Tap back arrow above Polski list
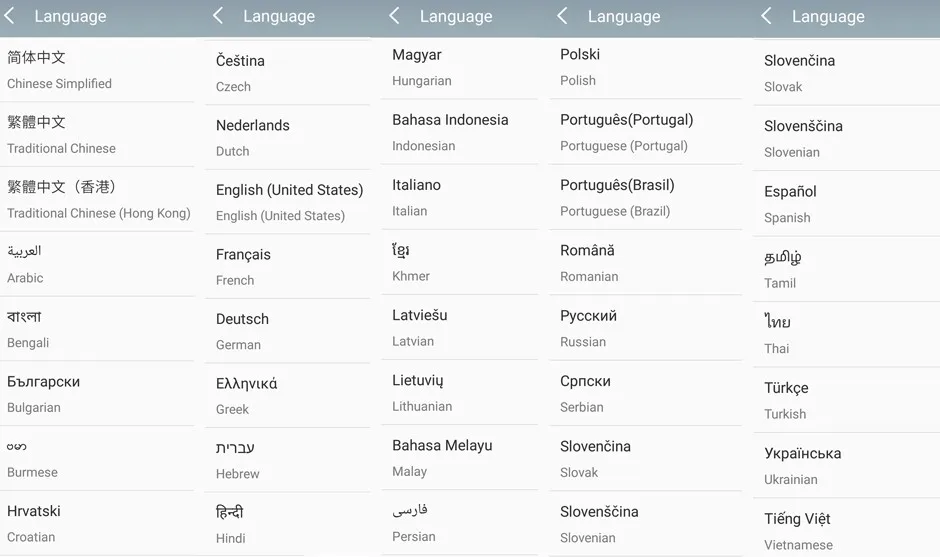This screenshot has width=940, height=557. pos(563,16)
